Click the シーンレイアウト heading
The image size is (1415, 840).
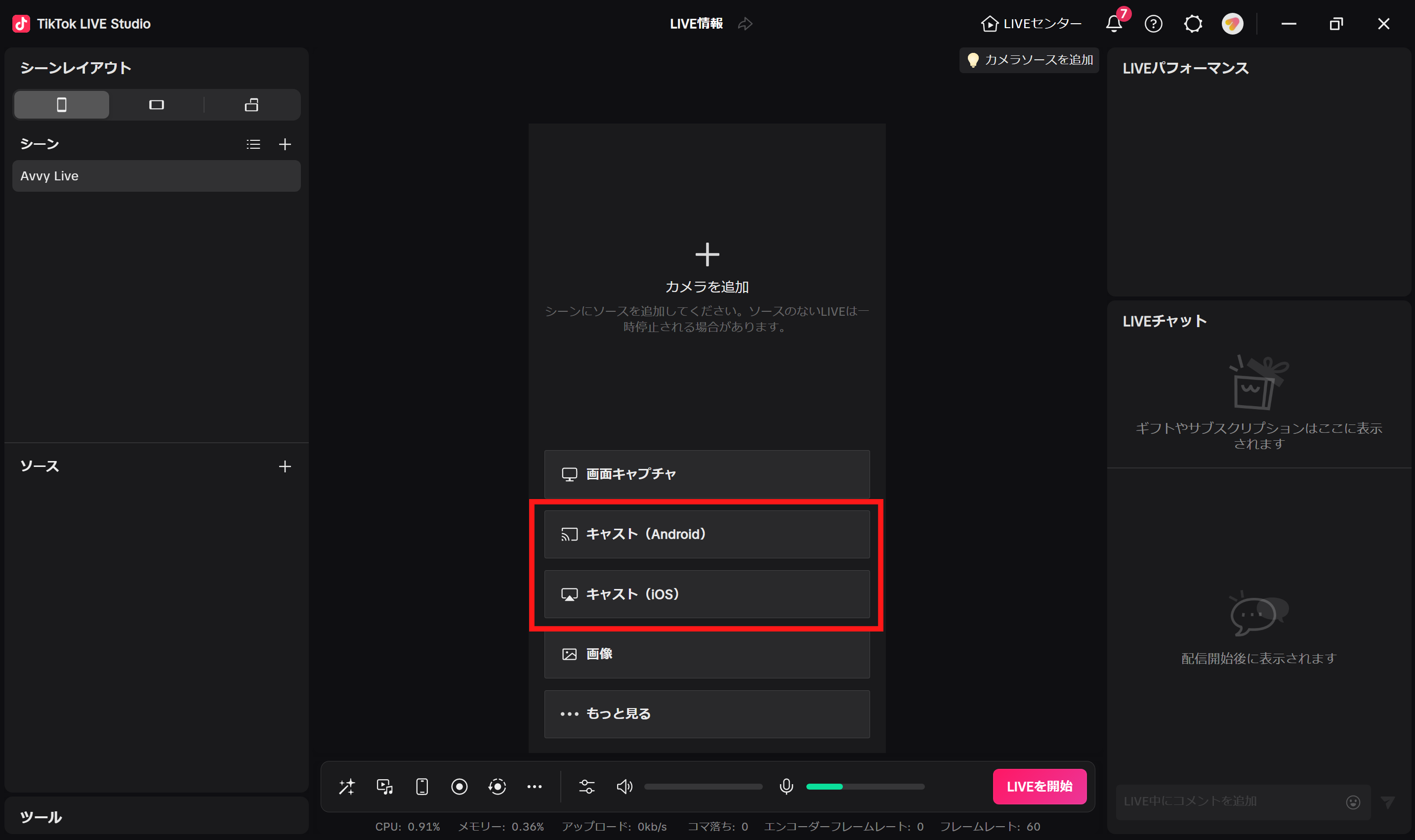pos(75,69)
